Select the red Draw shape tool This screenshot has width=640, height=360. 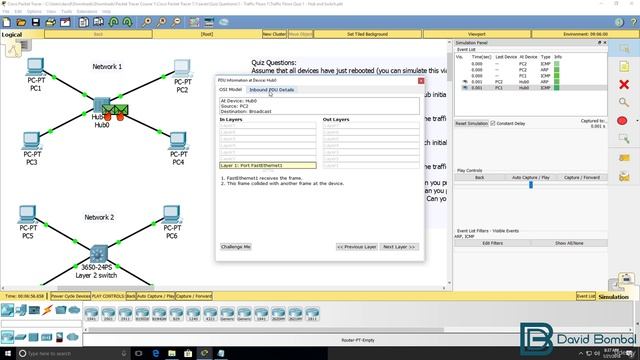[622, 121]
